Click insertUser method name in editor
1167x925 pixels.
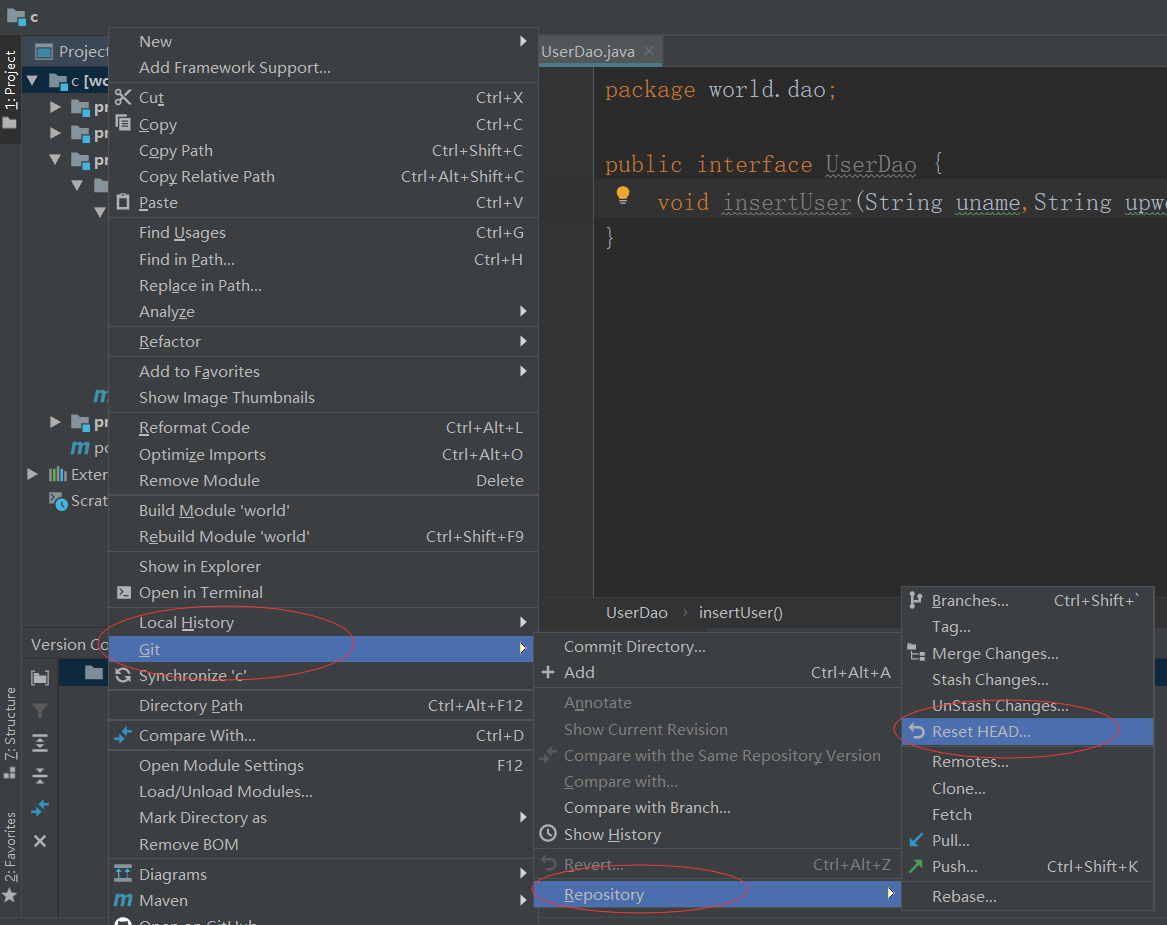pos(787,202)
